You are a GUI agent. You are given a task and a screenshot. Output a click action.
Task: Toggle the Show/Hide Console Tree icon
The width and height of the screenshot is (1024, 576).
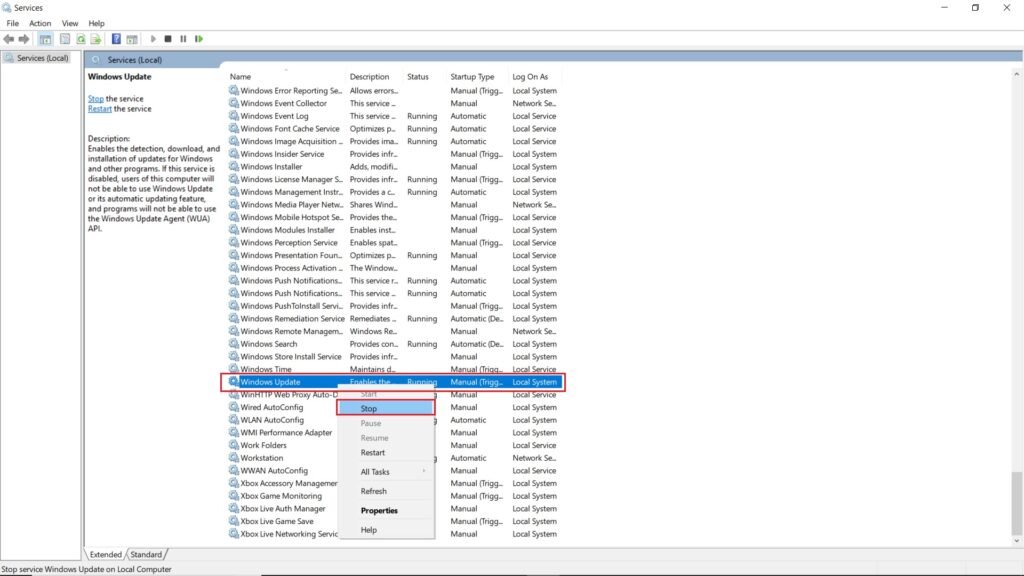tap(45, 39)
